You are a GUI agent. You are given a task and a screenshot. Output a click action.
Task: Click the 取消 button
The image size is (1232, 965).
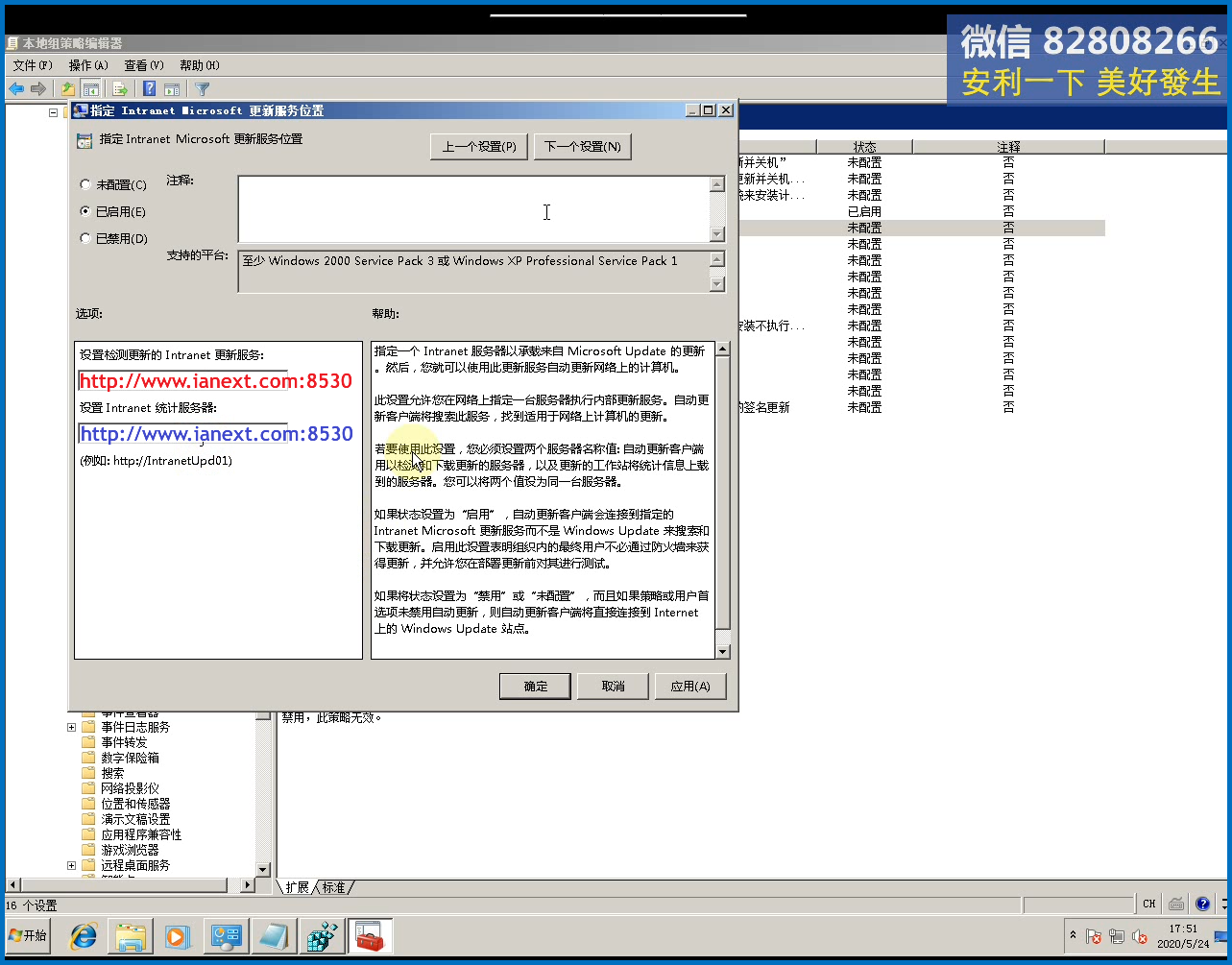(613, 686)
